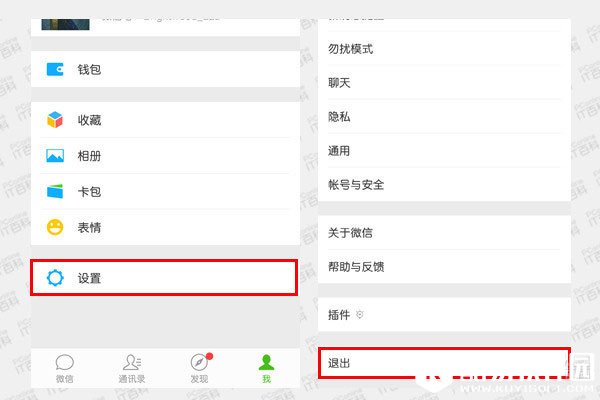Click the blue settings gear icon
The height and width of the screenshot is (400, 600).
click(x=55, y=278)
